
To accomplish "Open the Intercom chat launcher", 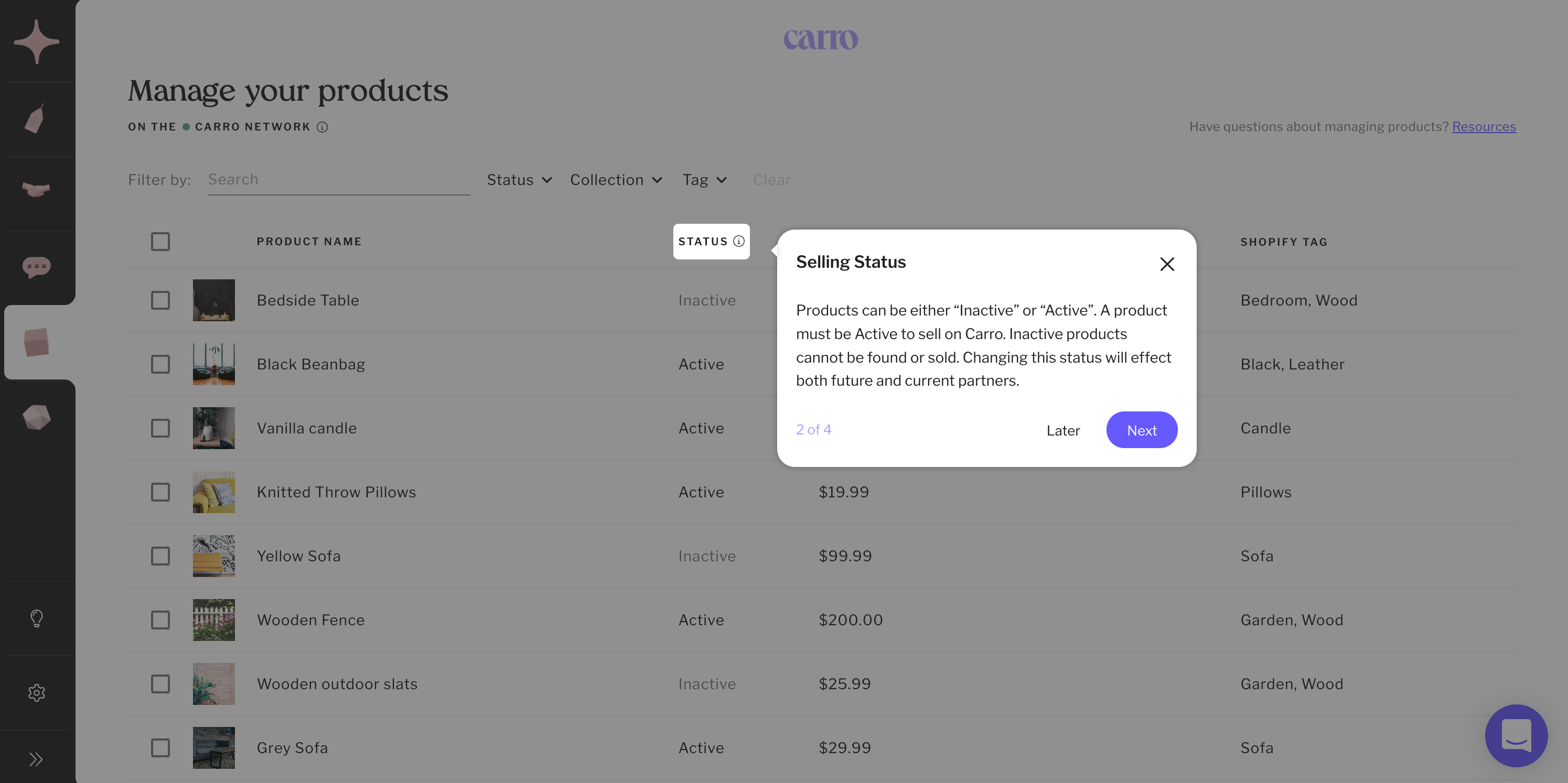I will (x=1516, y=735).
